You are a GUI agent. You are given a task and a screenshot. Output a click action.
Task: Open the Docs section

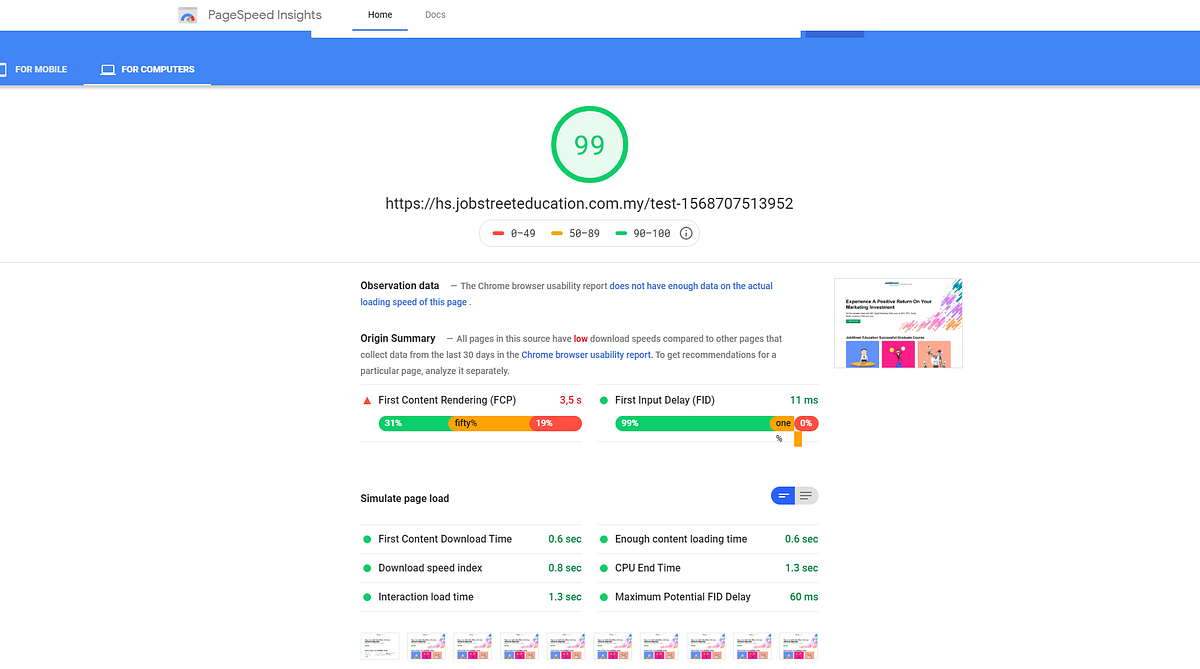[x=435, y=15]
